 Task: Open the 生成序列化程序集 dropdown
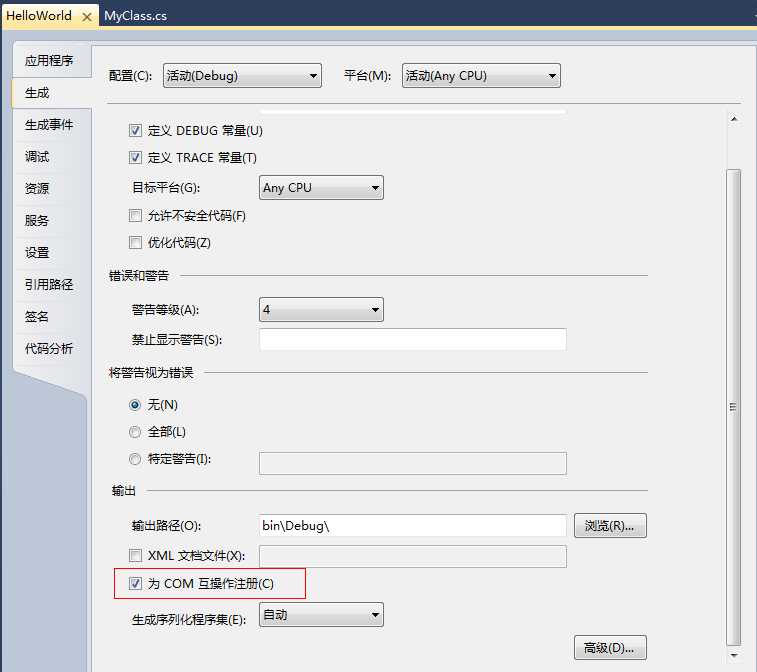321,615
